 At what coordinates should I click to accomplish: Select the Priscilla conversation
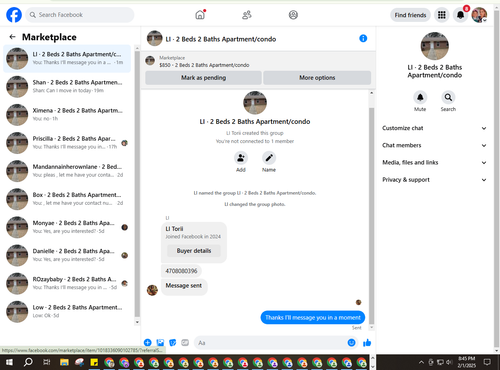[67, 143]
